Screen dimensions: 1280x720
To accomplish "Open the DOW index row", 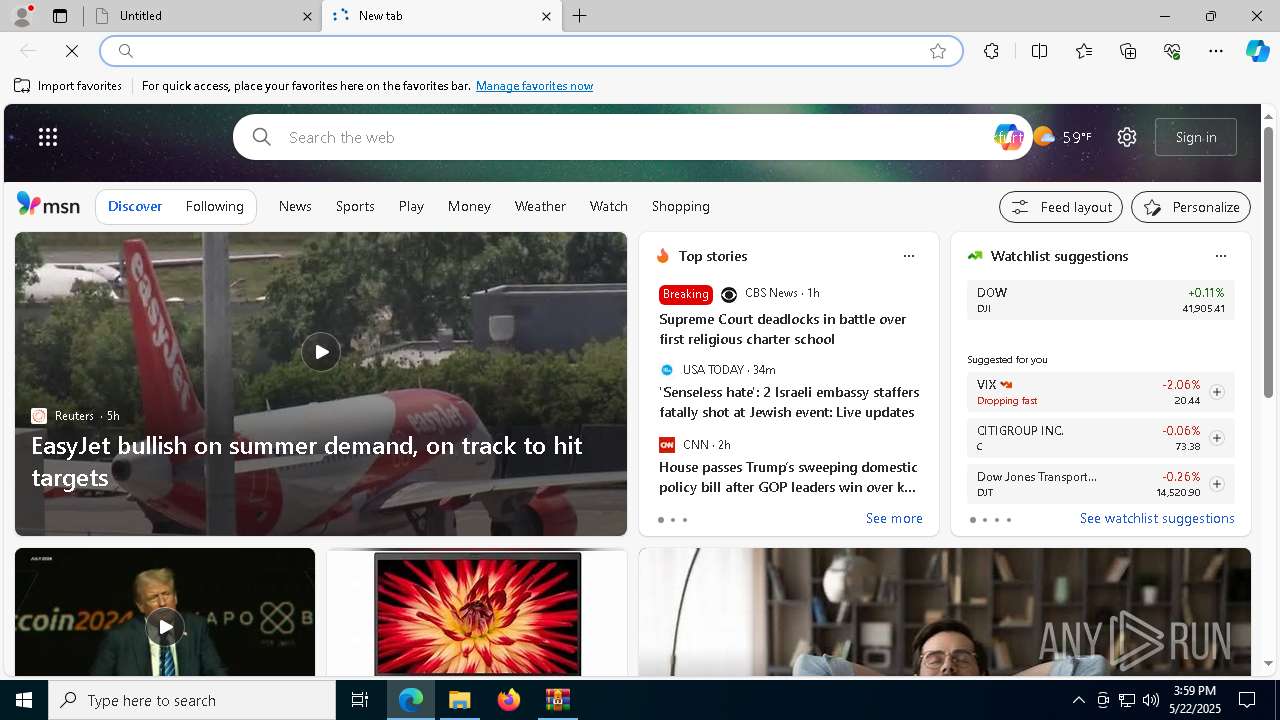I will 1101,300.
